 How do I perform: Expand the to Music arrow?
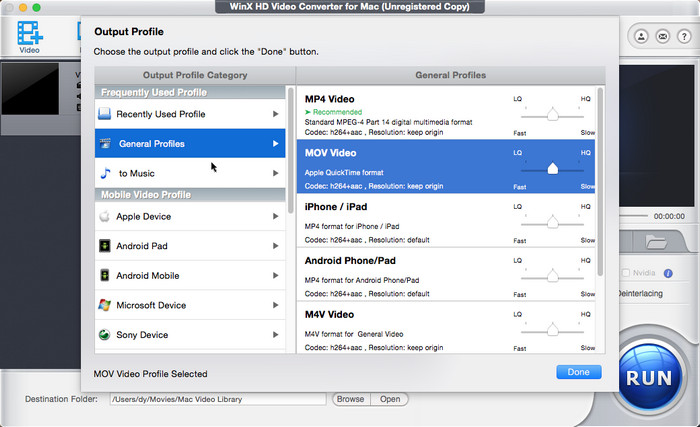275,173
